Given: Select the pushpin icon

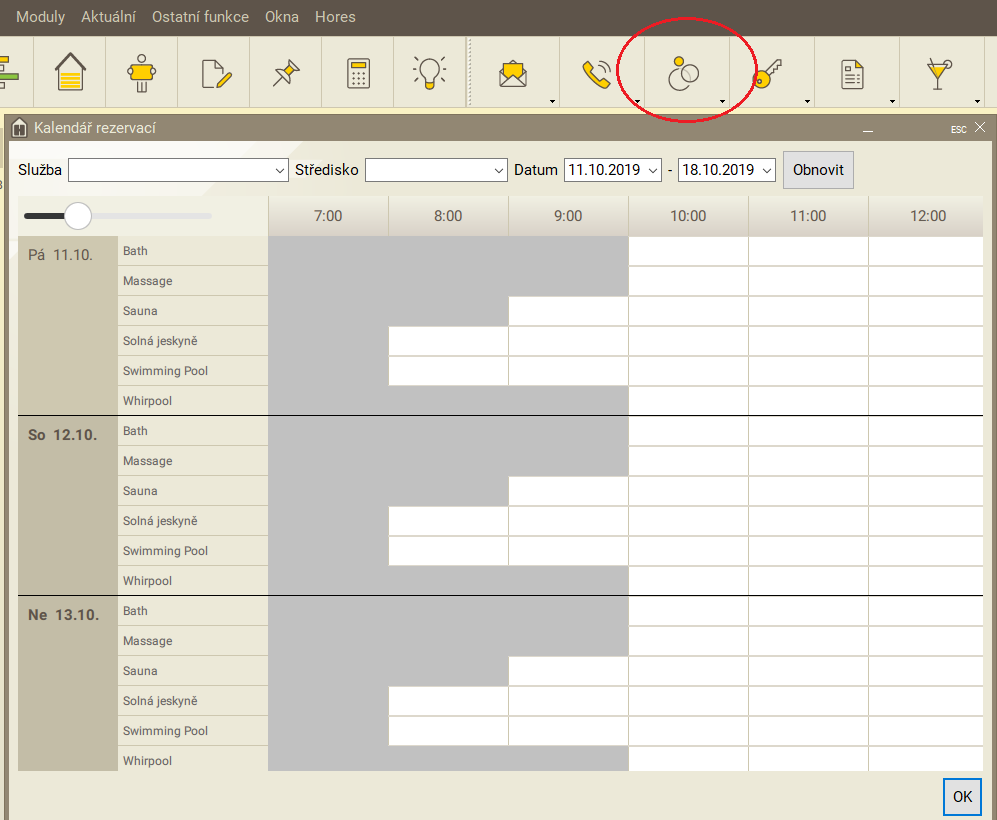Looking at the screenshot, I should (x=286, y=73).
